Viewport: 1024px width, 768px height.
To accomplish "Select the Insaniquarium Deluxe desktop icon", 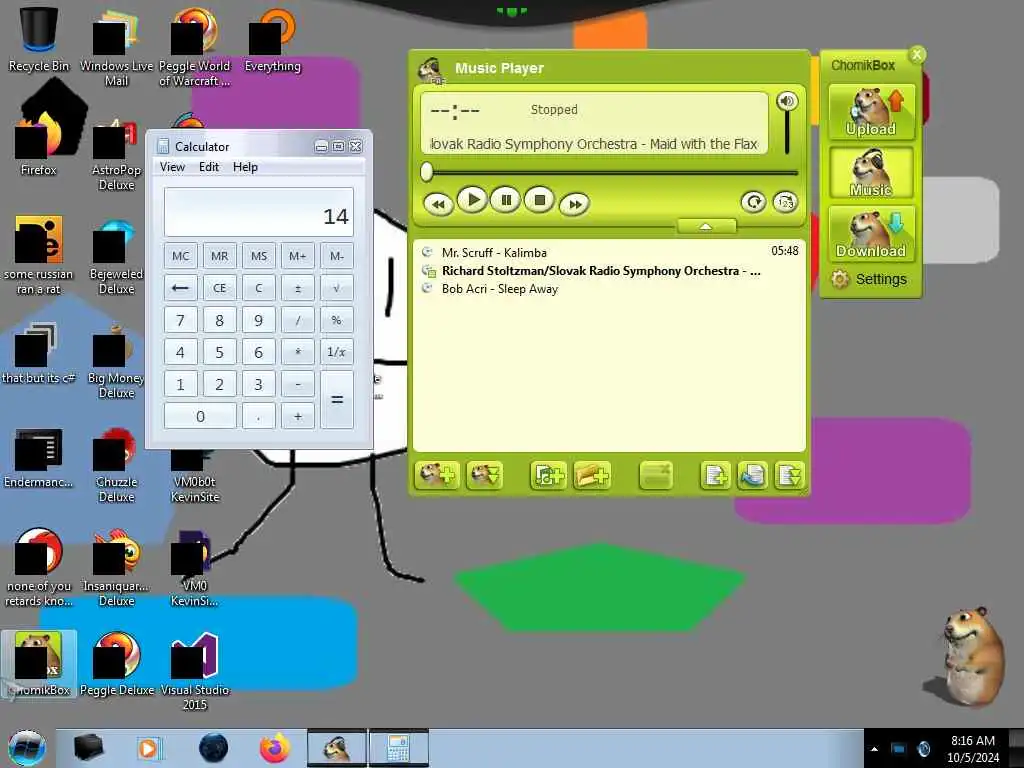I will 117,568.
